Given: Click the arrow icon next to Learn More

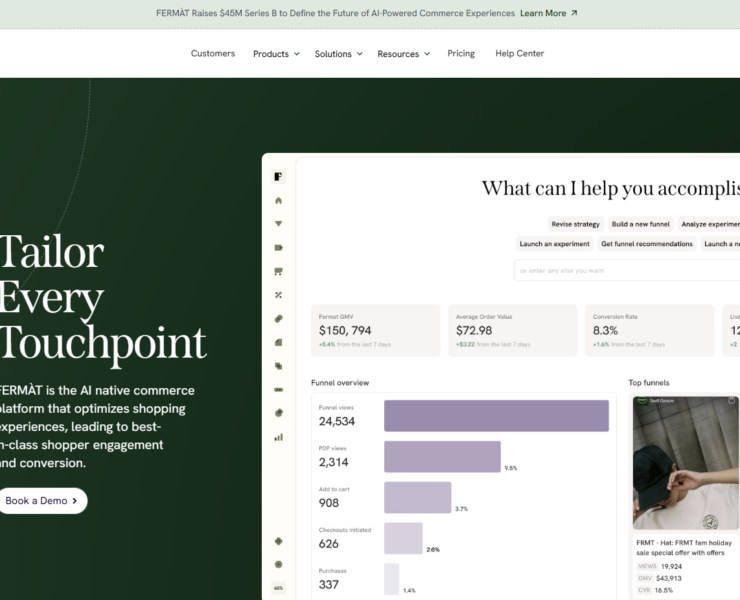Looking at the screenshot, I should click(x=574, y=13).
